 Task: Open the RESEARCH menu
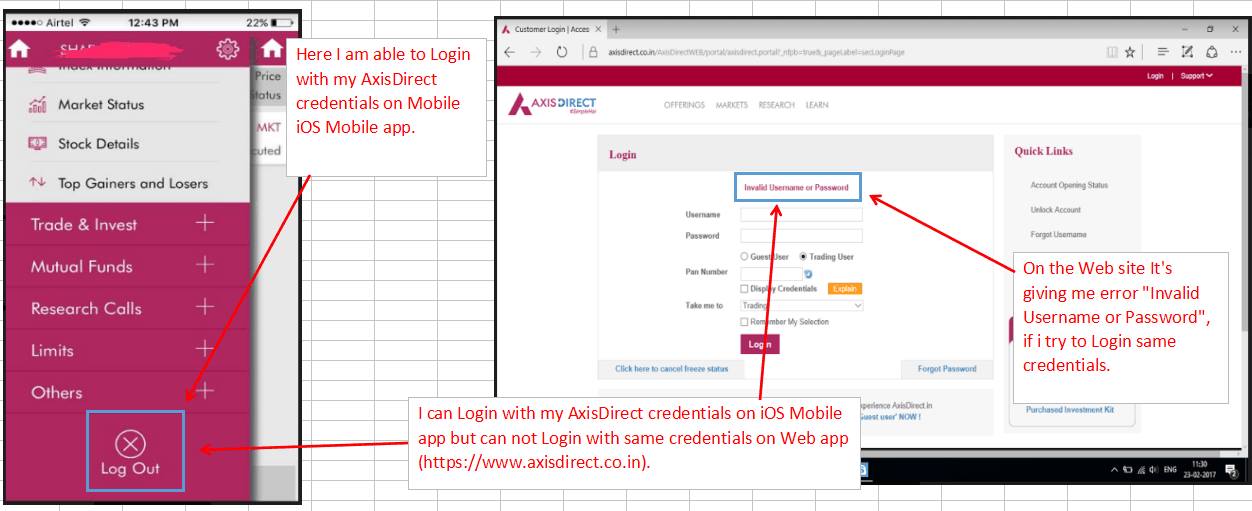click(x=776, y=105)
